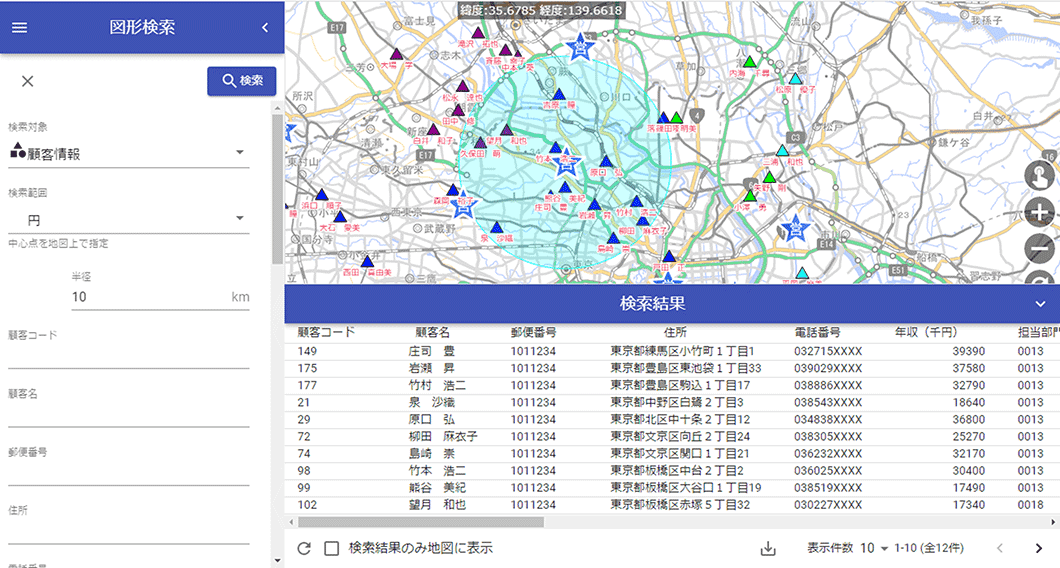Viewport: 1060px width, 568px height.
Task: Open the 検索範囲 円 dropdown
Action: [128, 219]
